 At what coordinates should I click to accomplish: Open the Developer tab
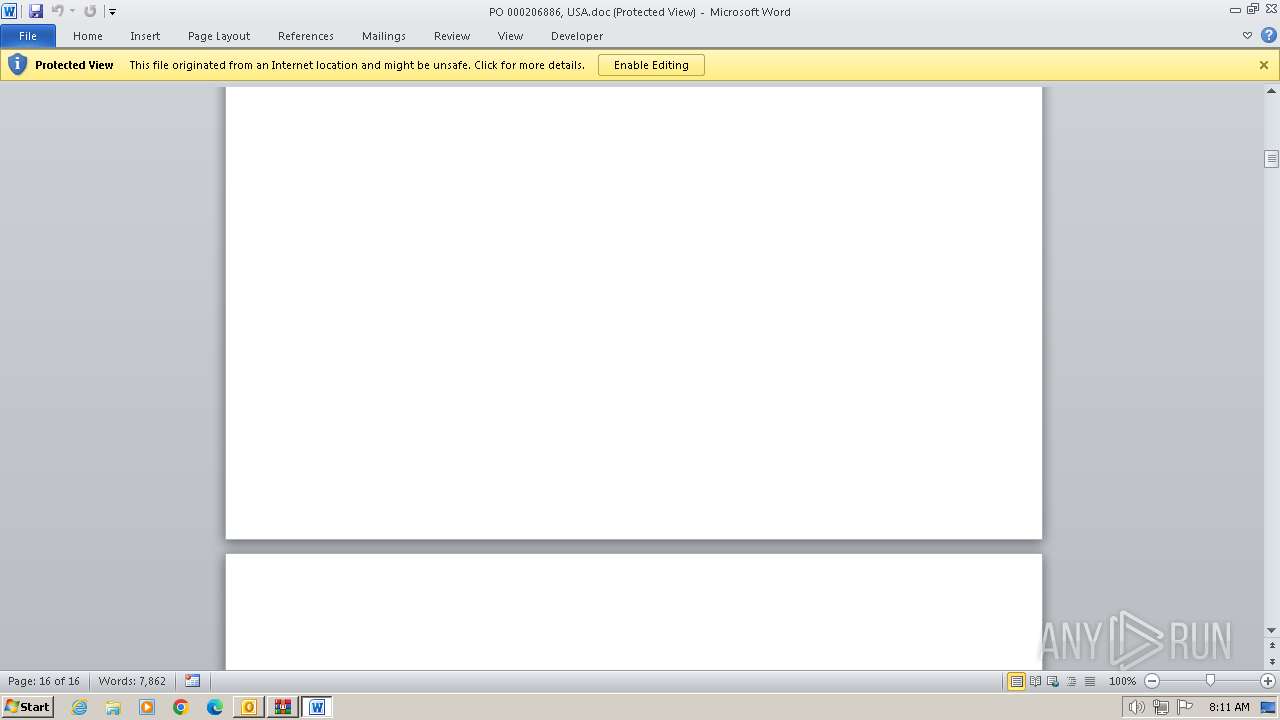click(x=577, y=36)
